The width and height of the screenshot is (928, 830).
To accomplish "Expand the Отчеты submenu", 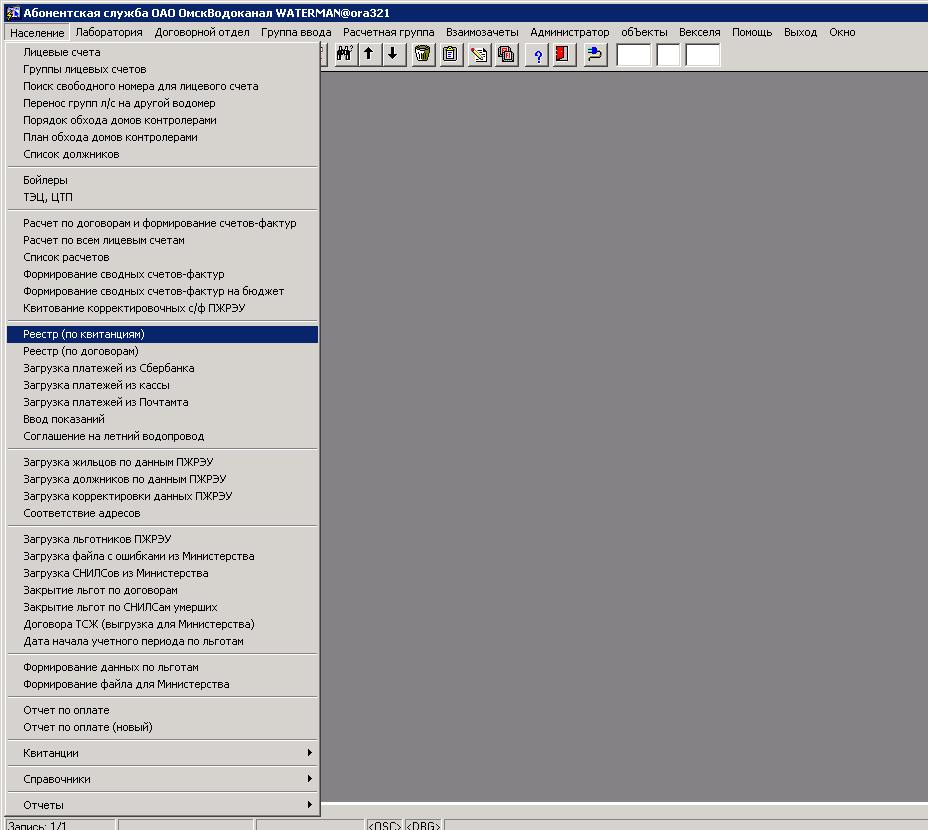I will [x=162, y=805].
